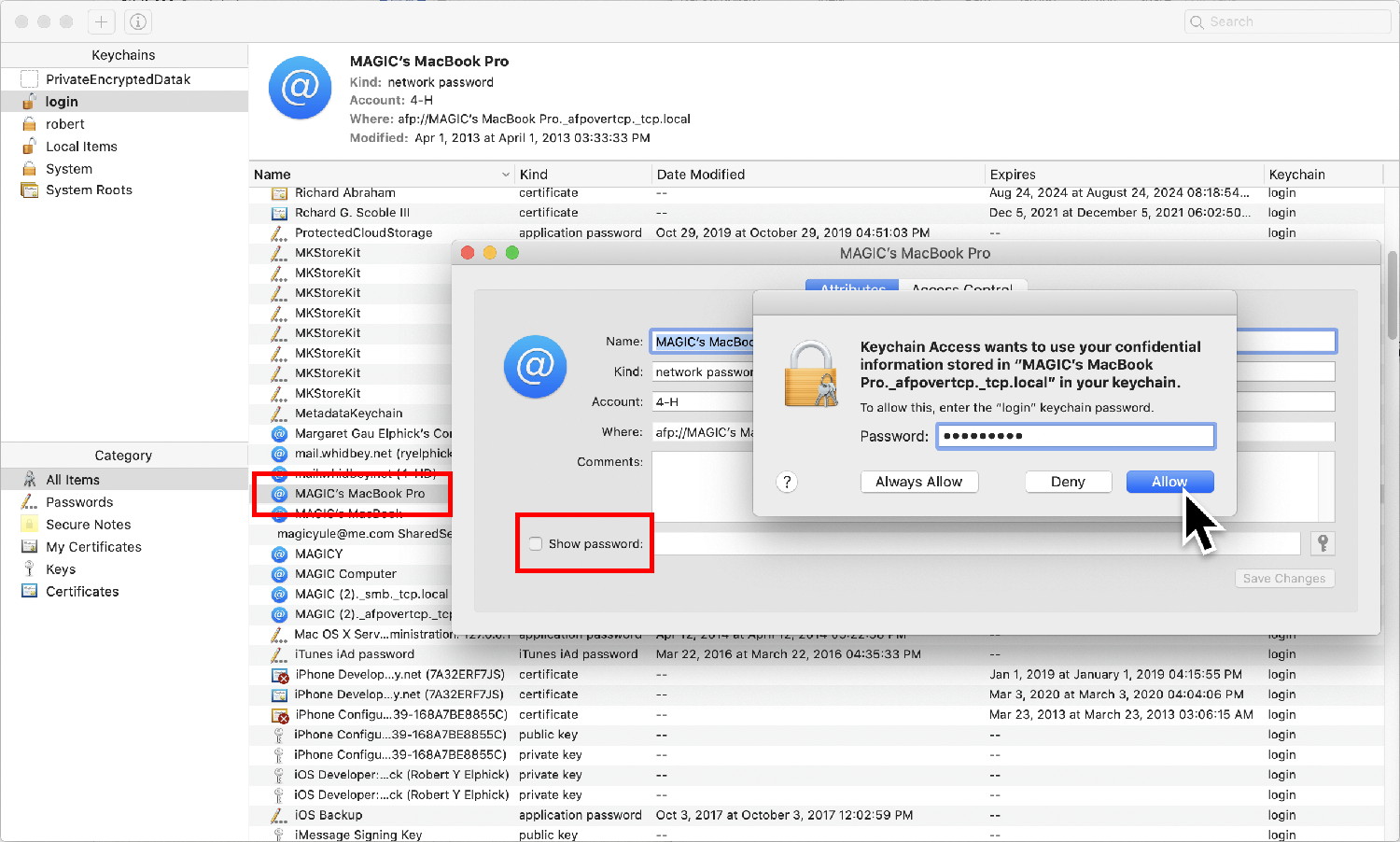Sort by the Date Modified column header
Viewport: 1400px width, 842px height.
coord(819,175)
